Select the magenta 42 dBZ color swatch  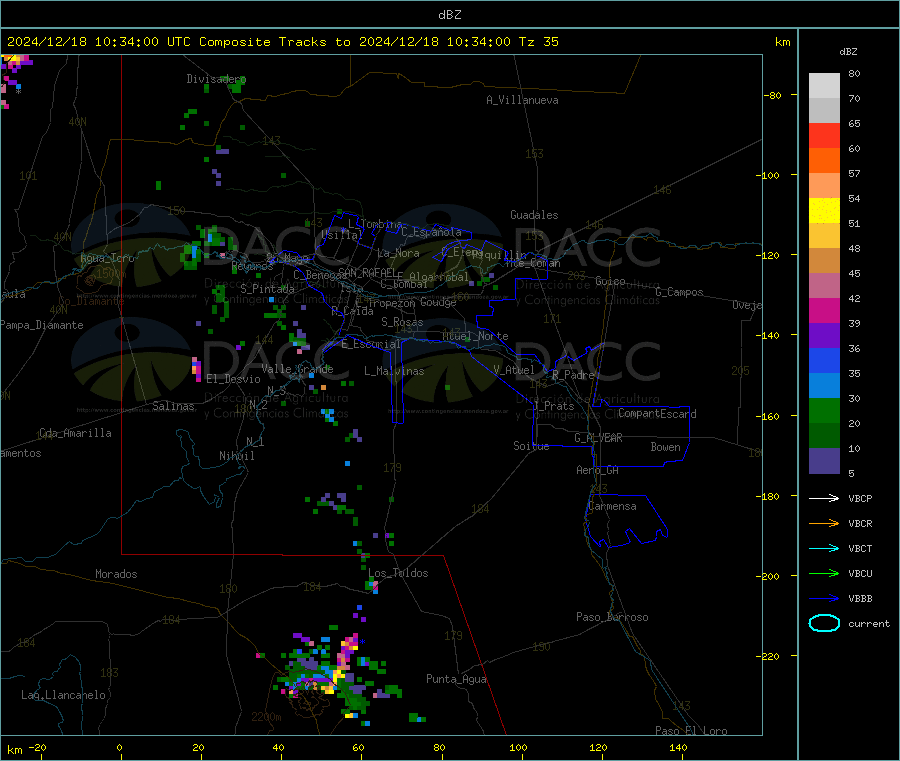click(824, 310)
